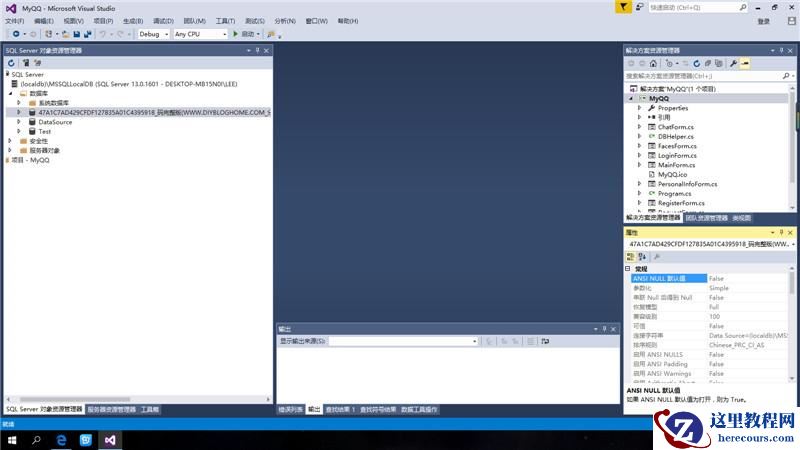Viewport: 800px width, 450px height.
Task: Click the Undo toolbar icon
Action: pos(103,34)
